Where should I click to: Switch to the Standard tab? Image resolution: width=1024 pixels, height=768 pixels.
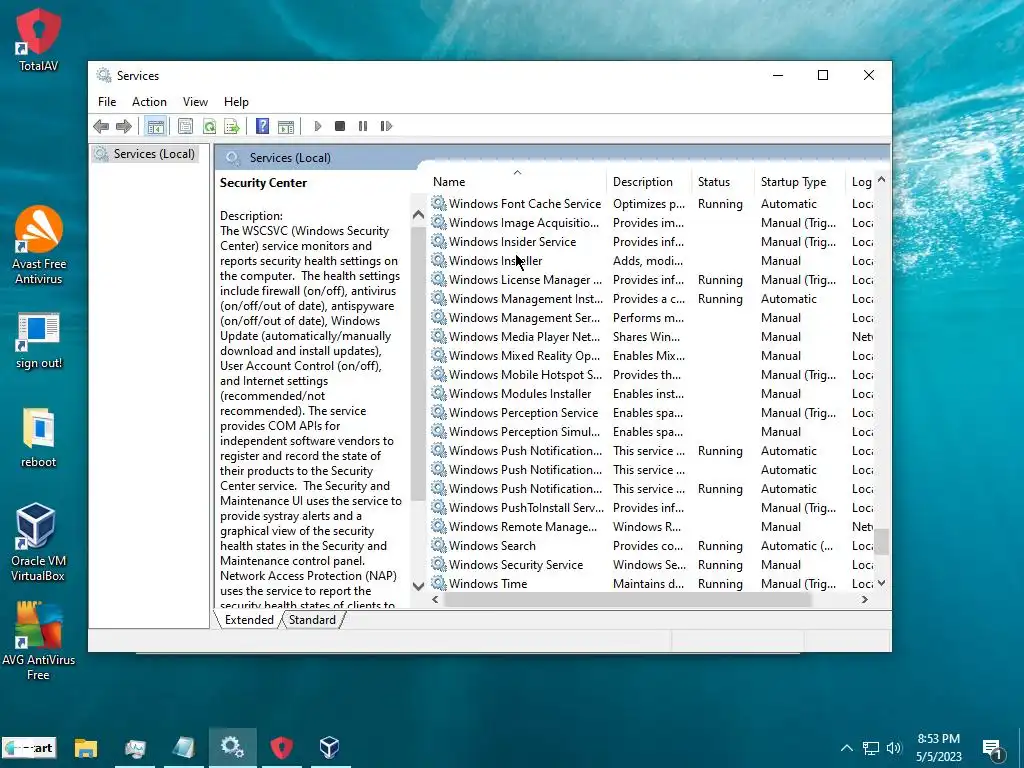[312, 620]
